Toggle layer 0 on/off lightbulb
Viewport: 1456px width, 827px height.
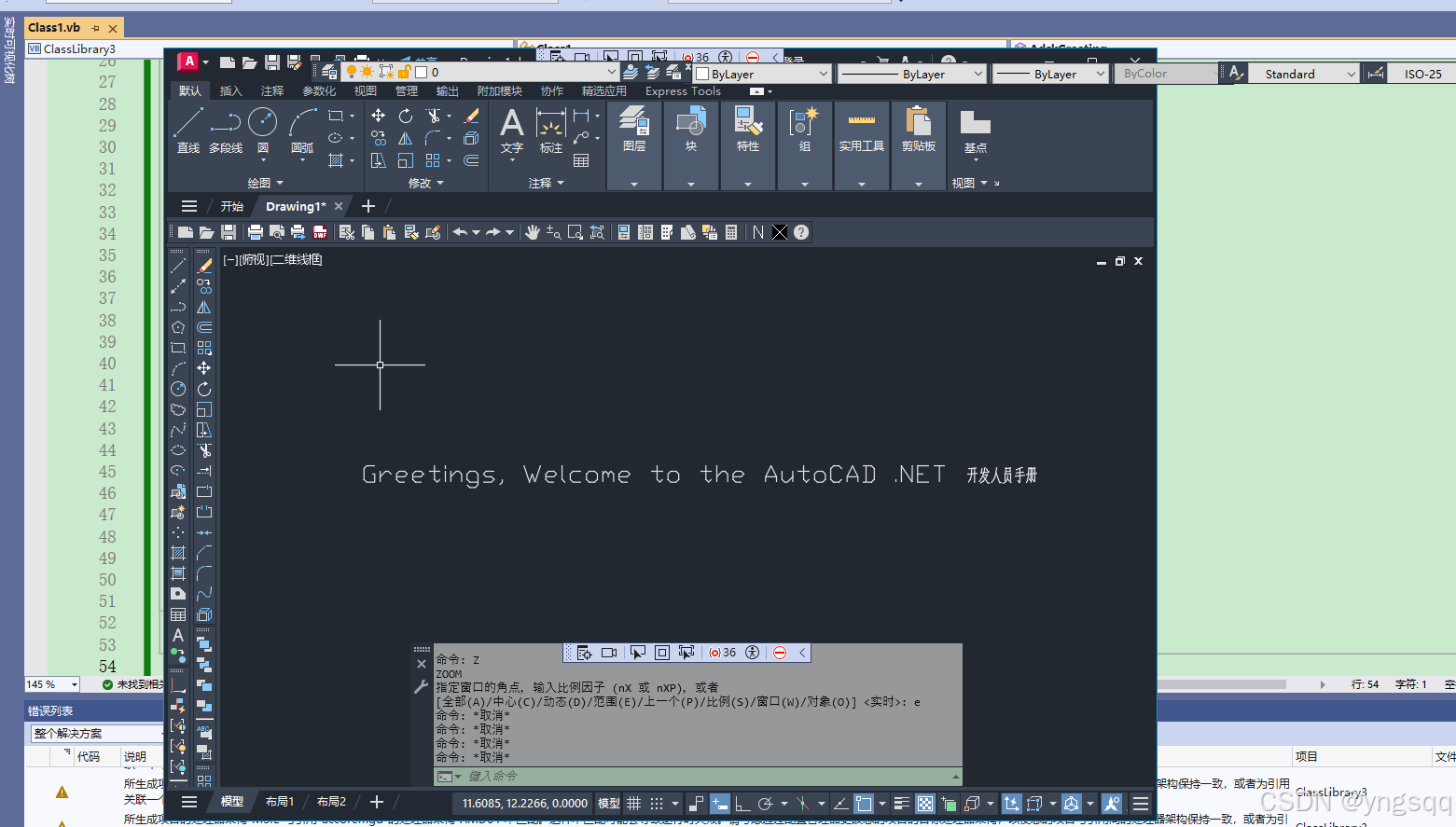click(352, 72)
